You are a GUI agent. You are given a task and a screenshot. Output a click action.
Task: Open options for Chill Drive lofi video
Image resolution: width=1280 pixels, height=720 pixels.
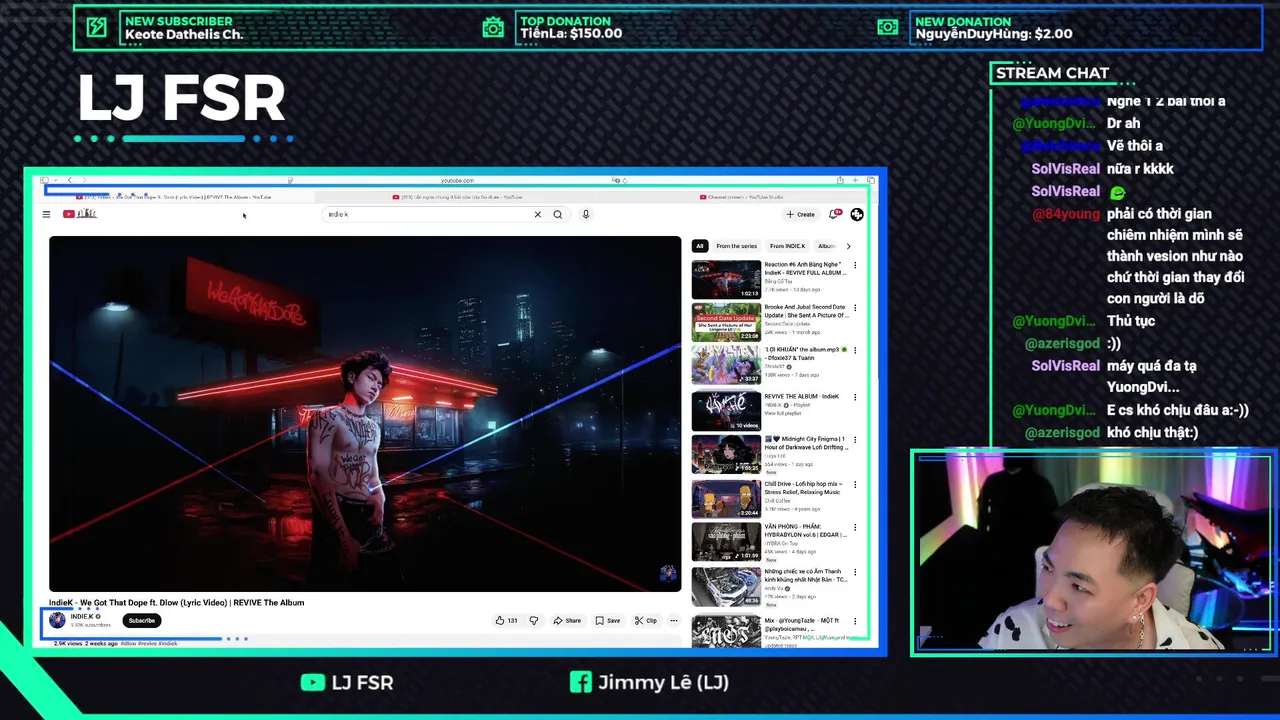click(x=855, y=484)
